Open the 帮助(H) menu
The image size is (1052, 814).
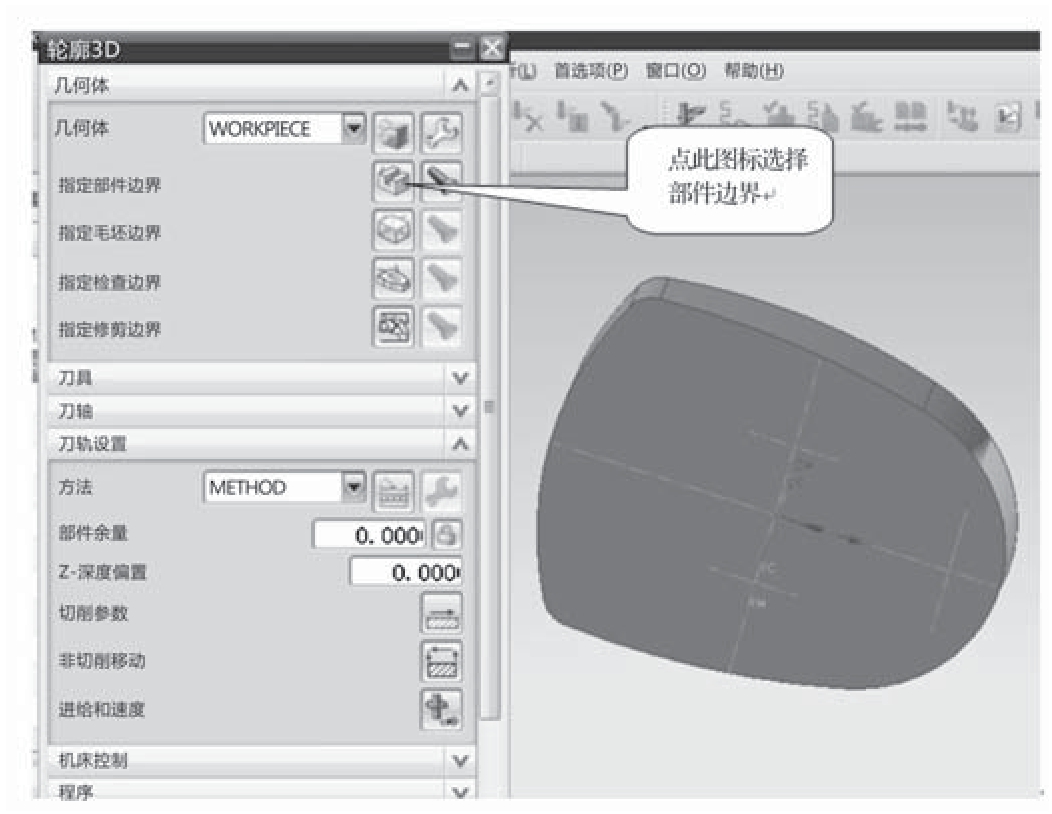pos(753,70)
